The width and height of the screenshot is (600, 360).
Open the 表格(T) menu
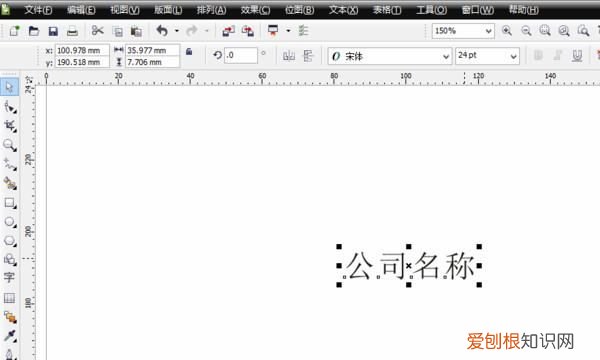pyautogui.click(x=387, y=10)
